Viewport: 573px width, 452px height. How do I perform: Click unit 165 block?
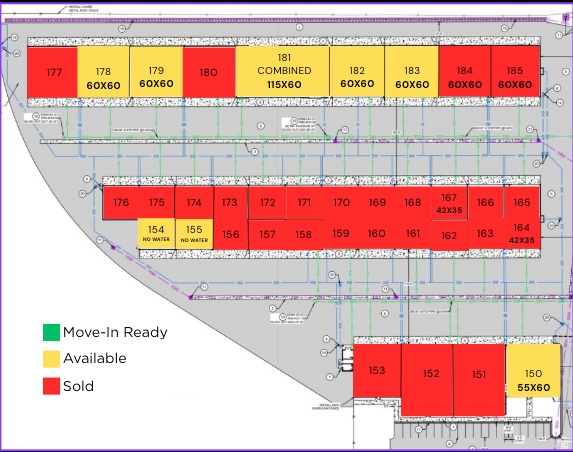[x=521, y=203]
